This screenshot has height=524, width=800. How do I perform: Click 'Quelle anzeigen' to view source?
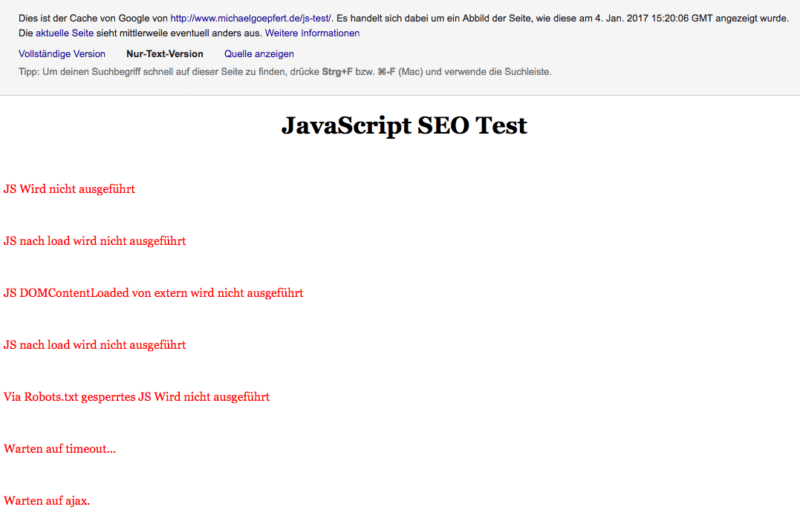pyautogui.click(x=259, y=54)
